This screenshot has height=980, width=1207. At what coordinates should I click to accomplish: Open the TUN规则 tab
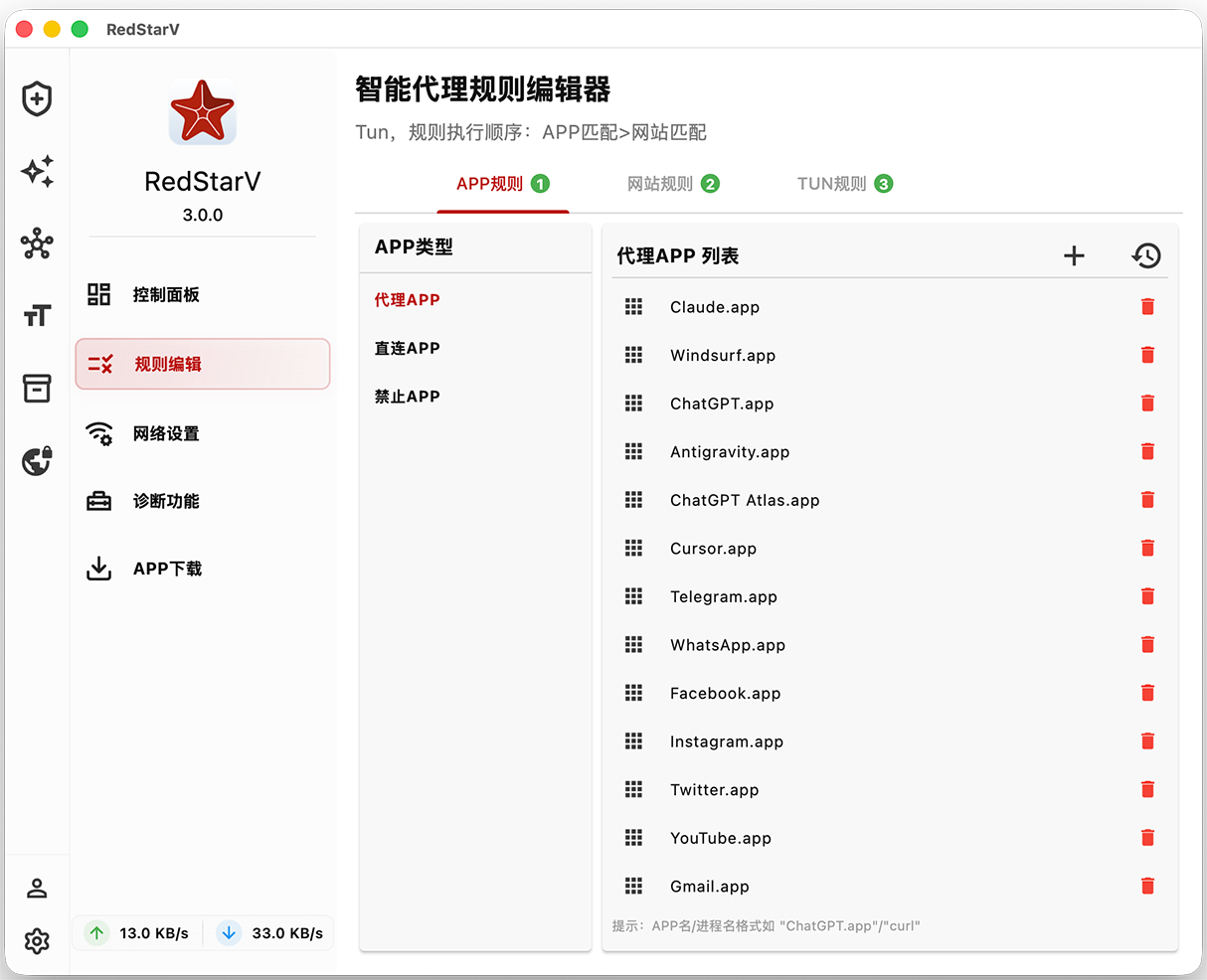(x=844, y=183)
